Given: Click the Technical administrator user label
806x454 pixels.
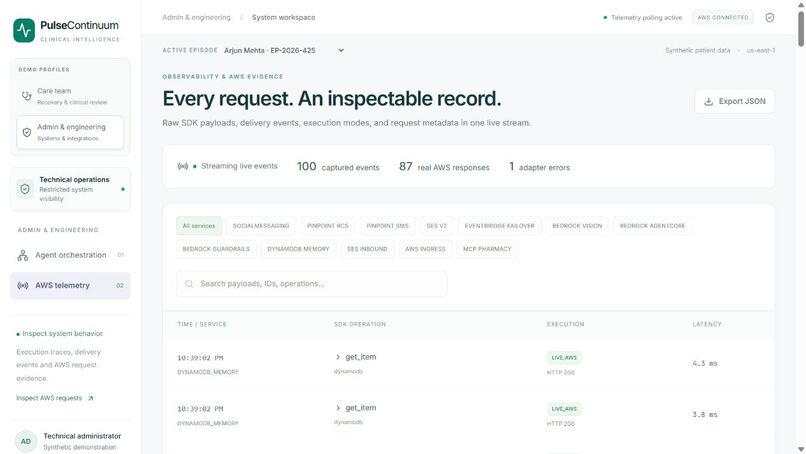Looking at the screenshot, I should coord(82,436).
